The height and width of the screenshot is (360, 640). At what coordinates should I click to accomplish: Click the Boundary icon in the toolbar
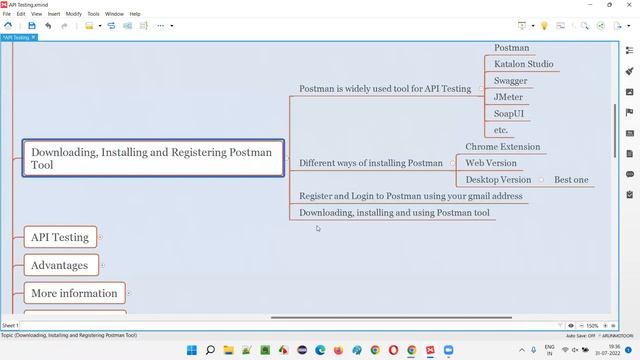127,26
